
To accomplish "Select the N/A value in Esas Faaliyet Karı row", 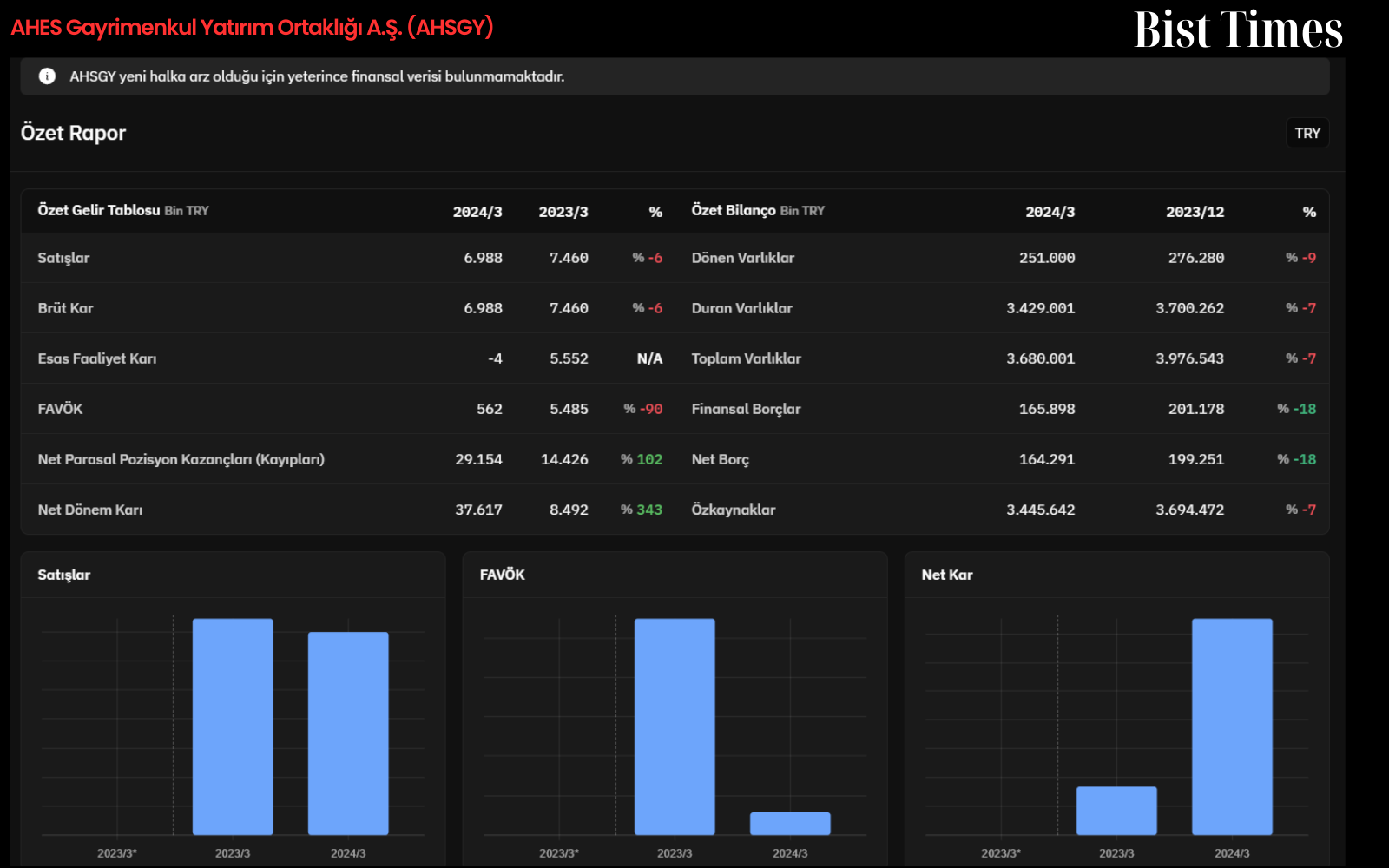I will tap(649, 358).
